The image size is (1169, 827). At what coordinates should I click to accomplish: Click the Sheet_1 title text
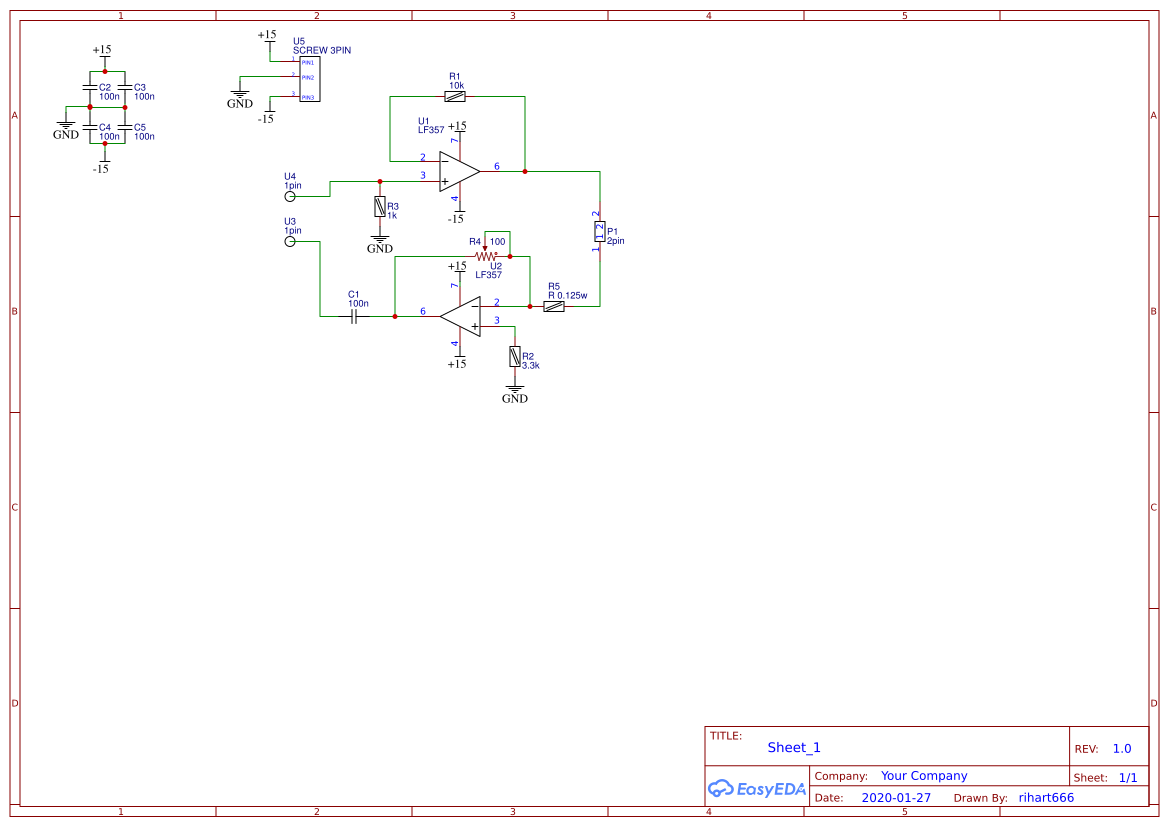click(794, 747)
